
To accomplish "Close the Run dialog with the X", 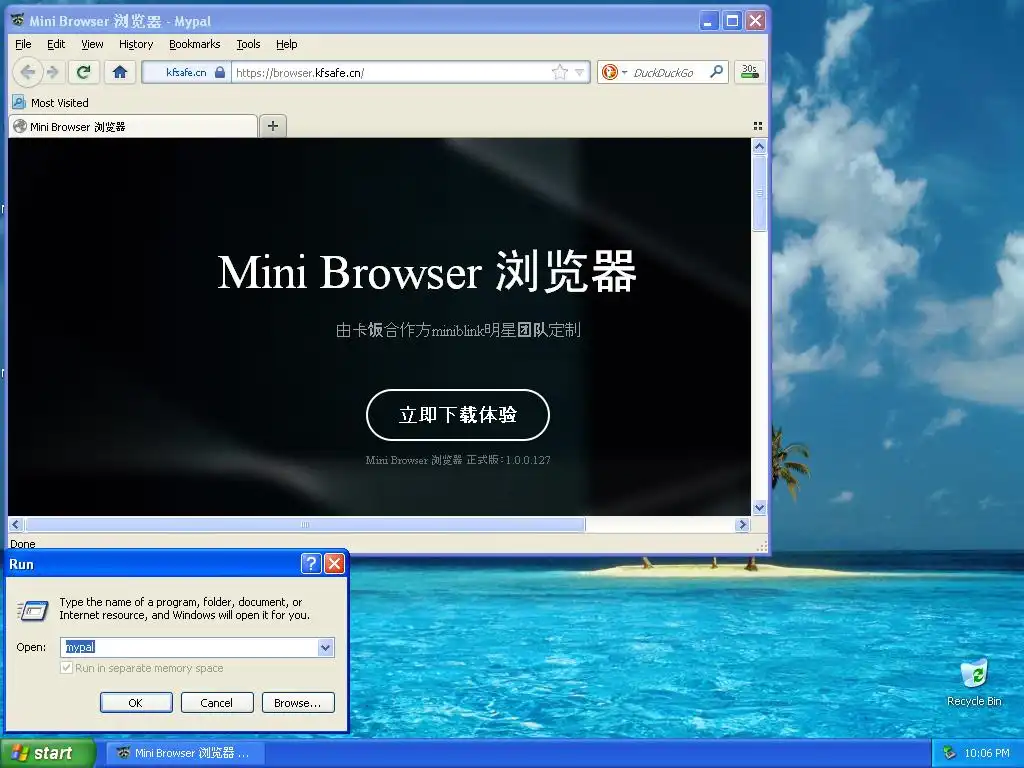I will click(334, 564).
